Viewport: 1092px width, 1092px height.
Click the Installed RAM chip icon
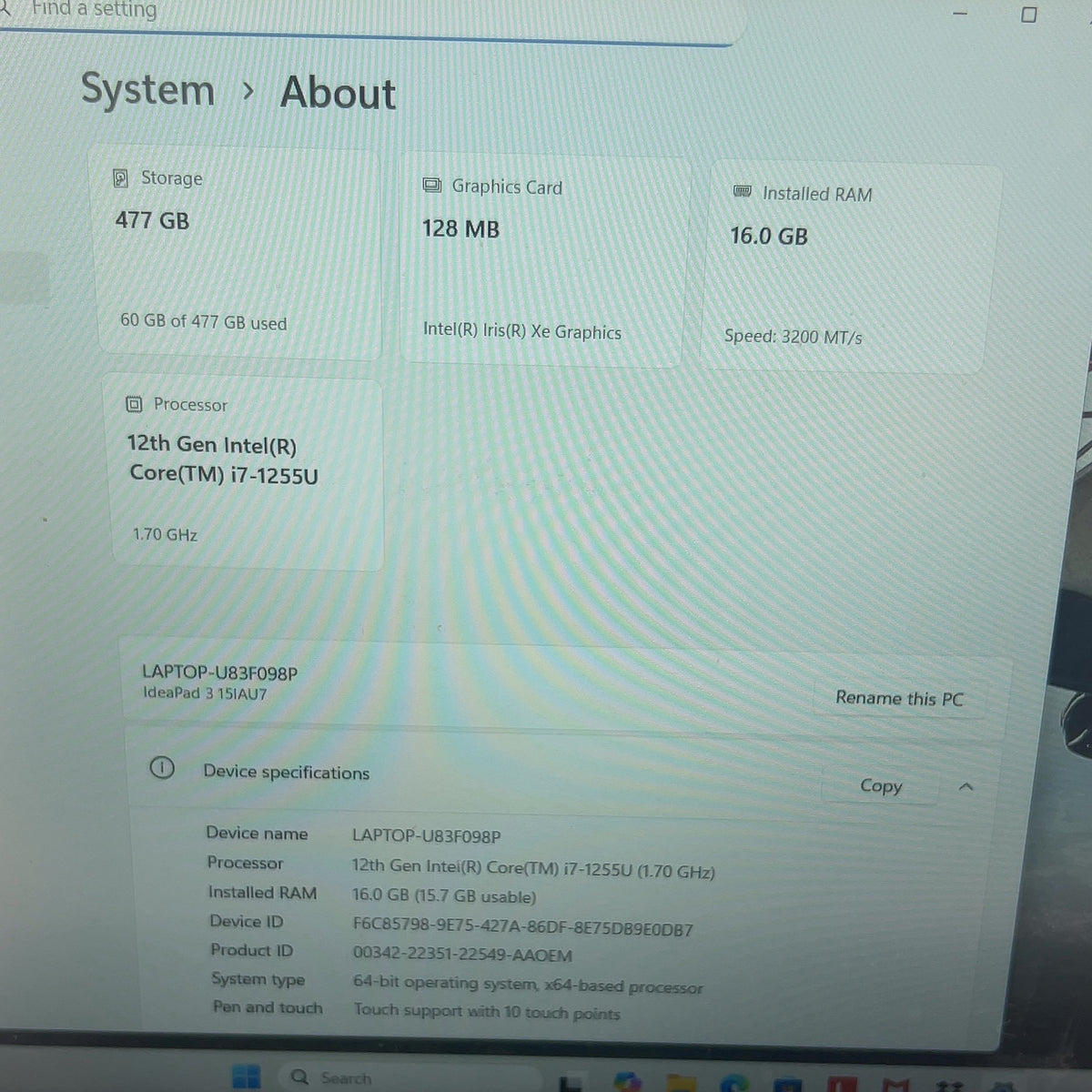tap(743, 192)
